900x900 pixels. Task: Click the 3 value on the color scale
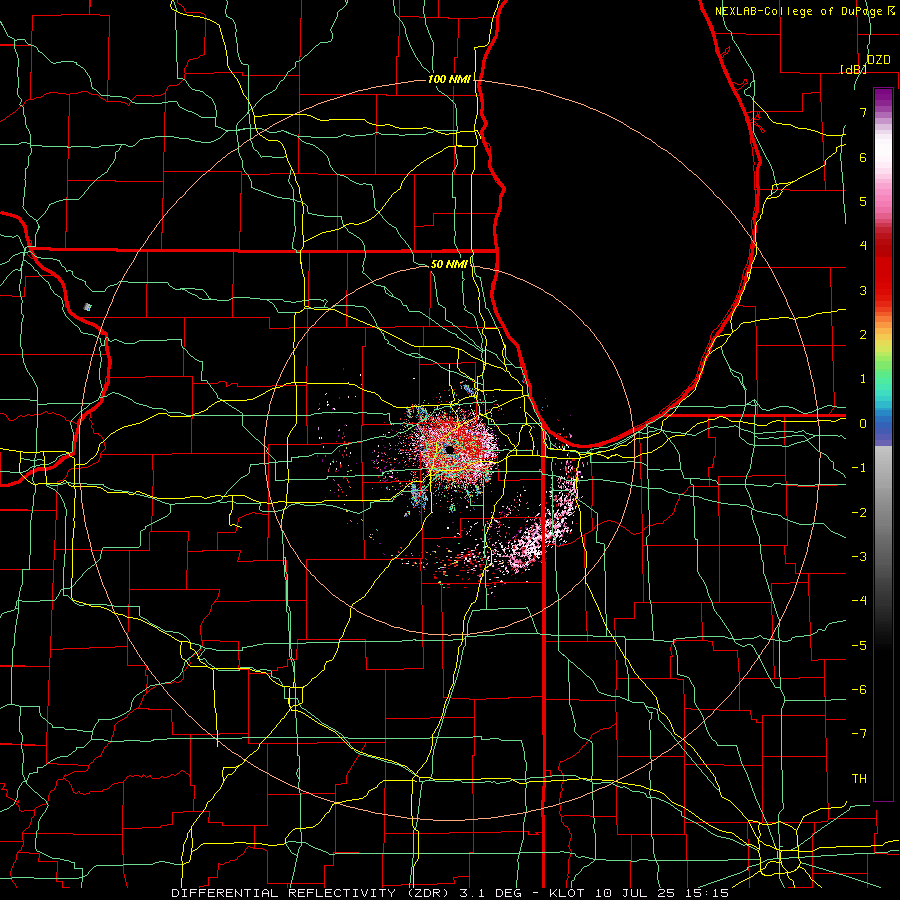point(863,290)
